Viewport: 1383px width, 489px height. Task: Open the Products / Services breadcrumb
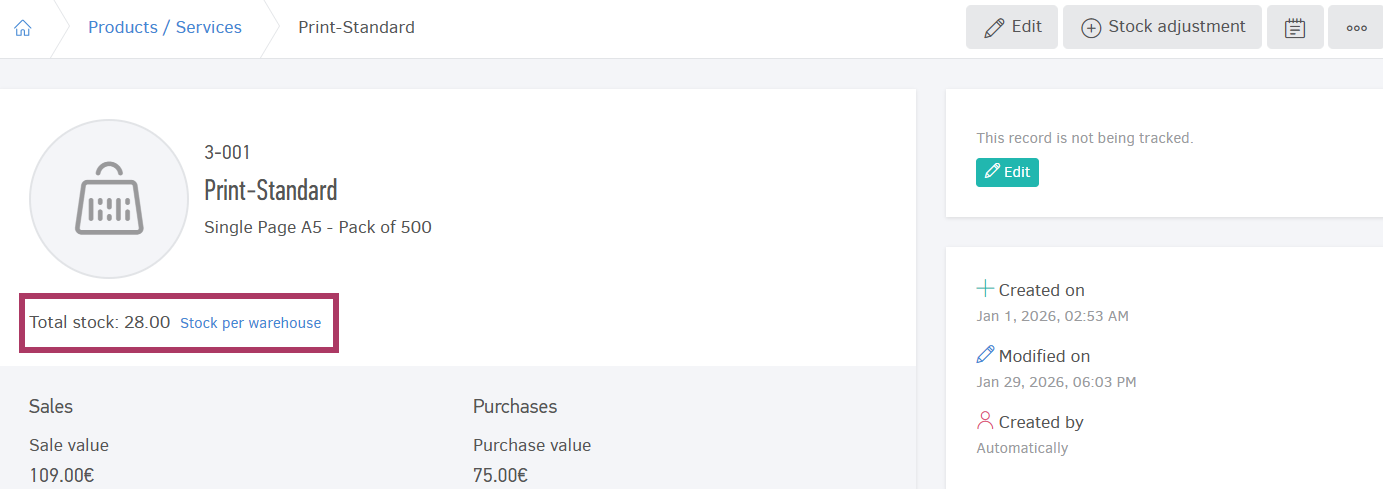tap(165, 27)
